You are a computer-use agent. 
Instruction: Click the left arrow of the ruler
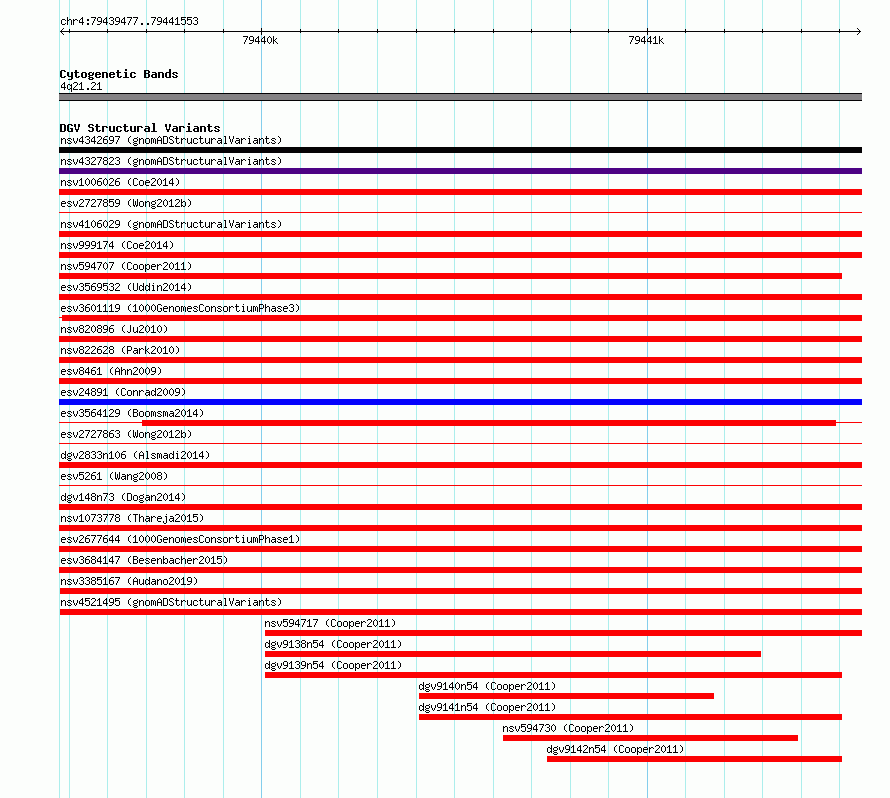coord(62,31)
